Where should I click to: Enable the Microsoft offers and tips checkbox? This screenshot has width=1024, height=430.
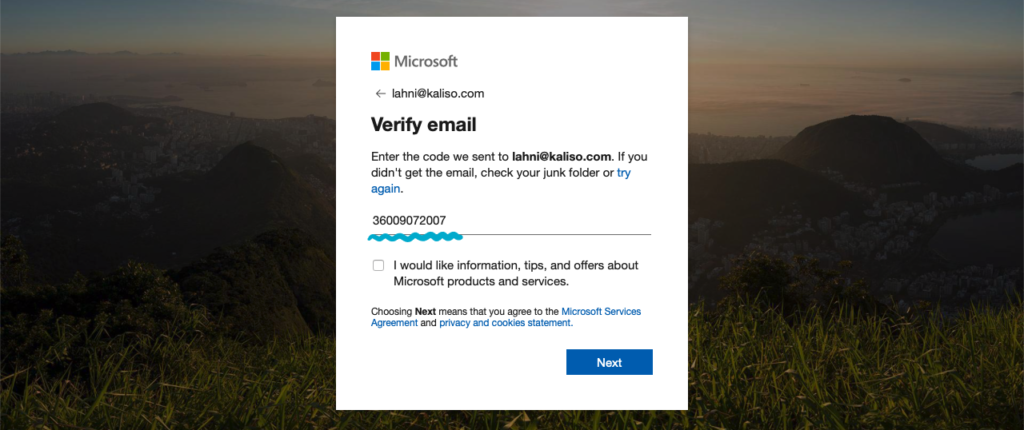click(x=378, y=265)
